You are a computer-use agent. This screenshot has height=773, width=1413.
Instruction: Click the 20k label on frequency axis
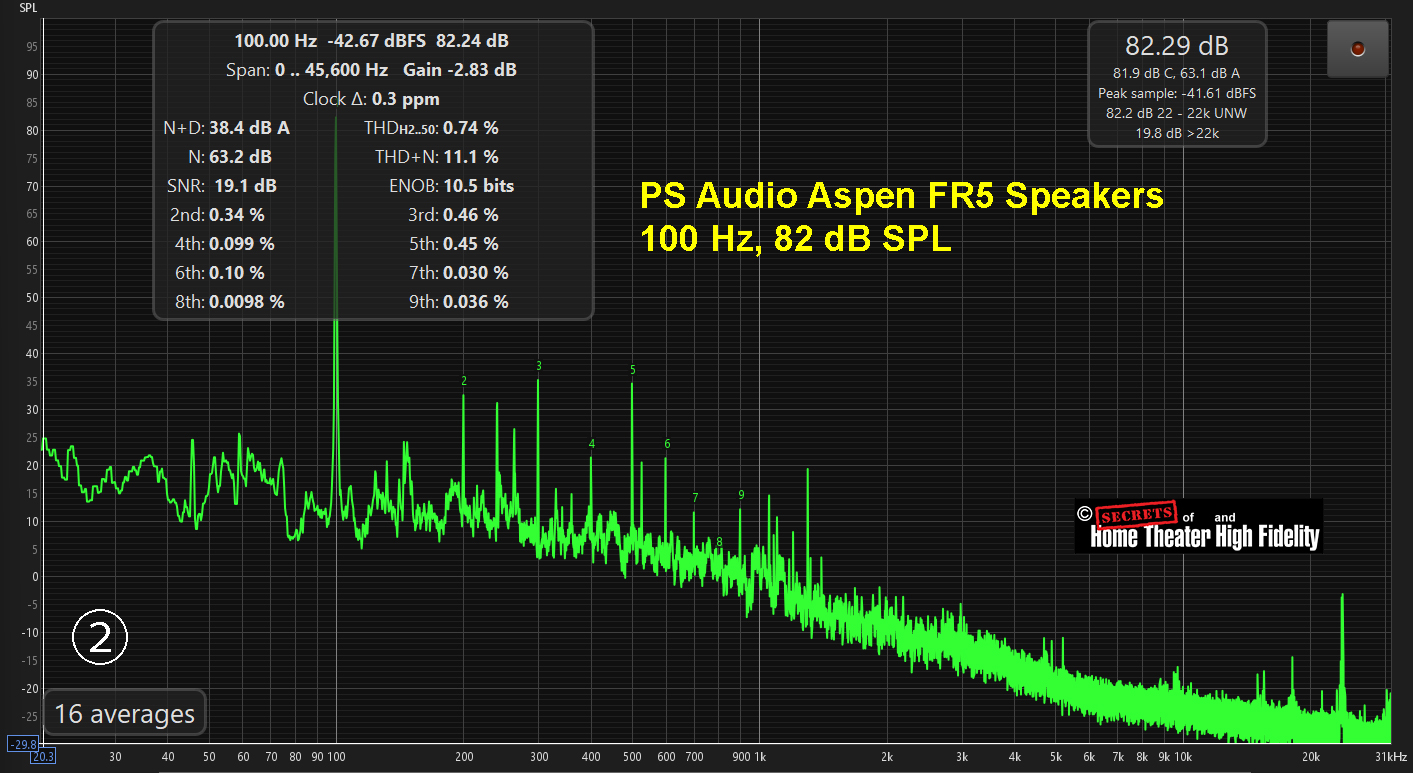(1311, 757)
